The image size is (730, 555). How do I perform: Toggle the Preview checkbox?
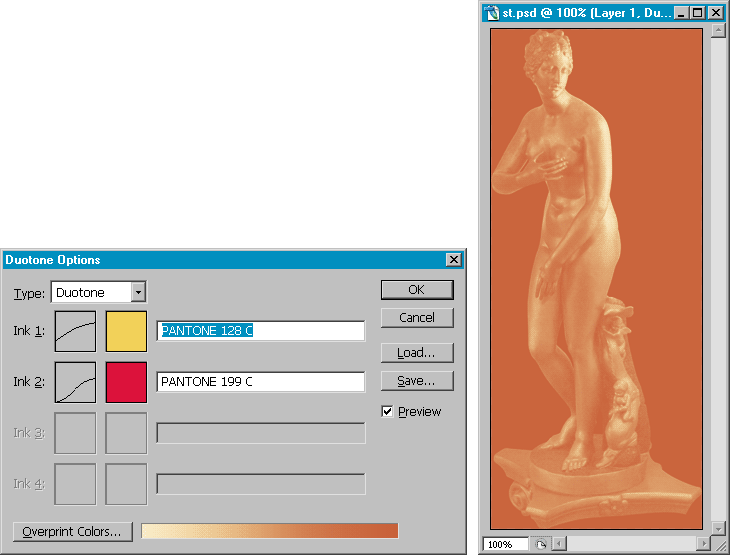387,412
